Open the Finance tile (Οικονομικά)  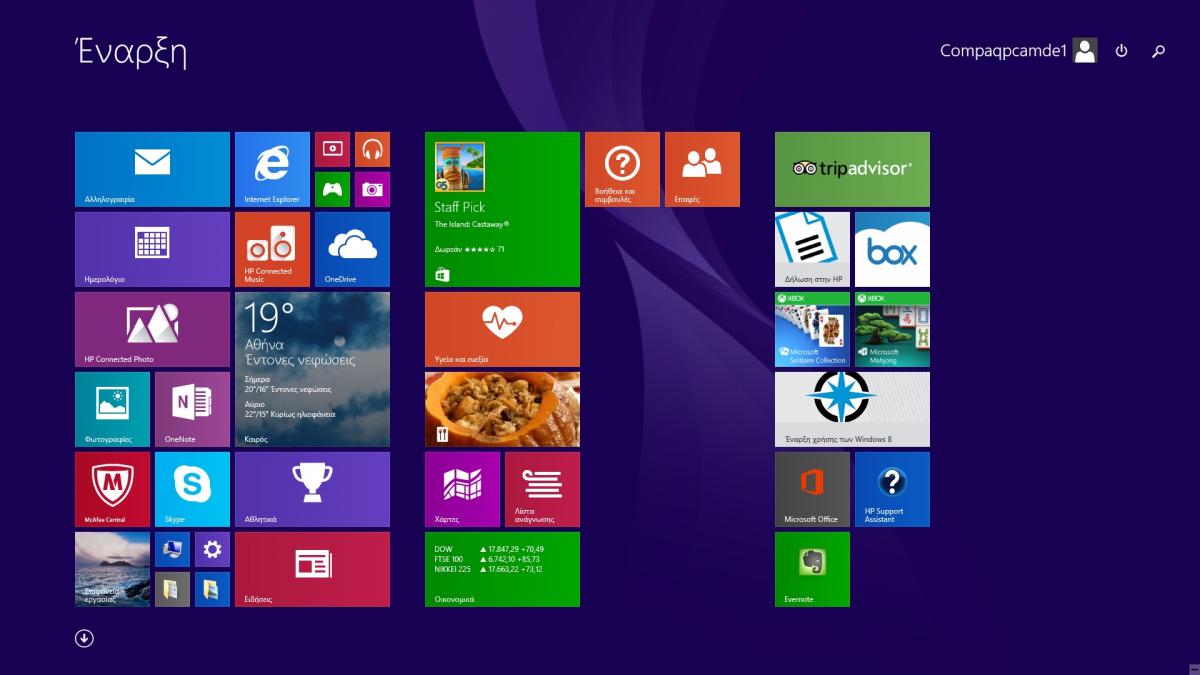pyautogui.click(x=502, y=569)
